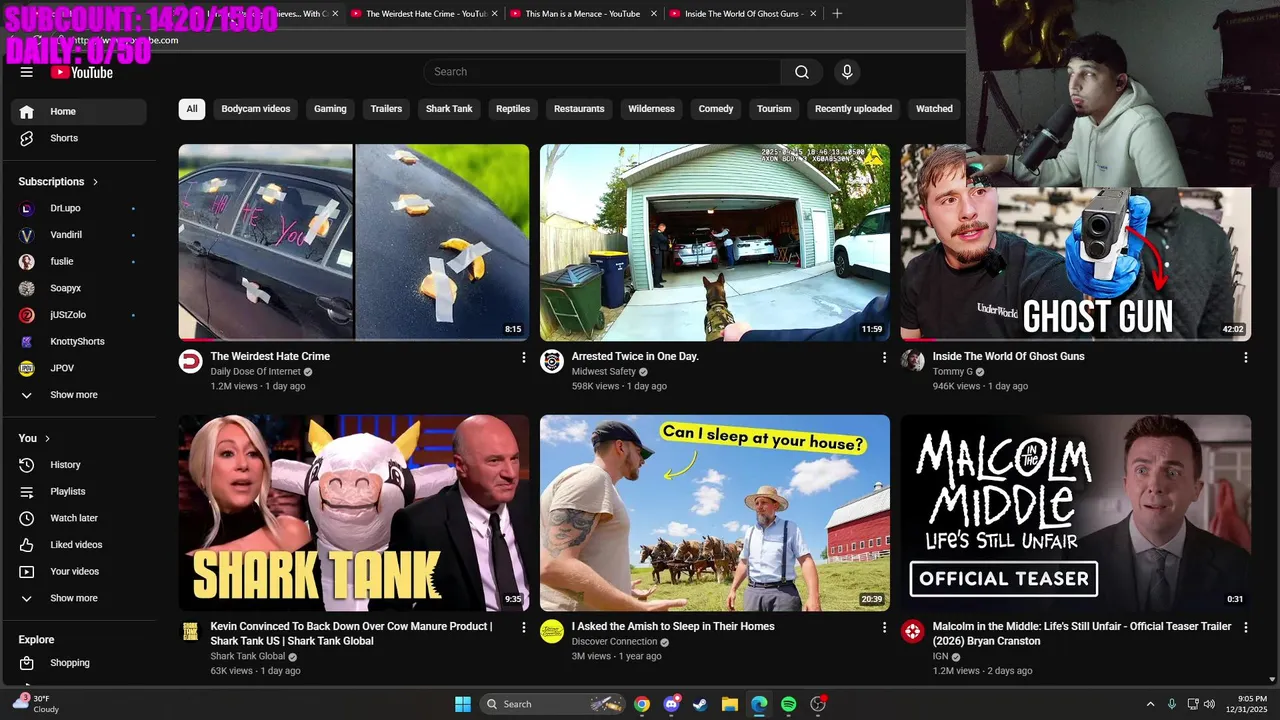
Task: Select the Comedy filter chip
Action: click(x=716, y=109)
